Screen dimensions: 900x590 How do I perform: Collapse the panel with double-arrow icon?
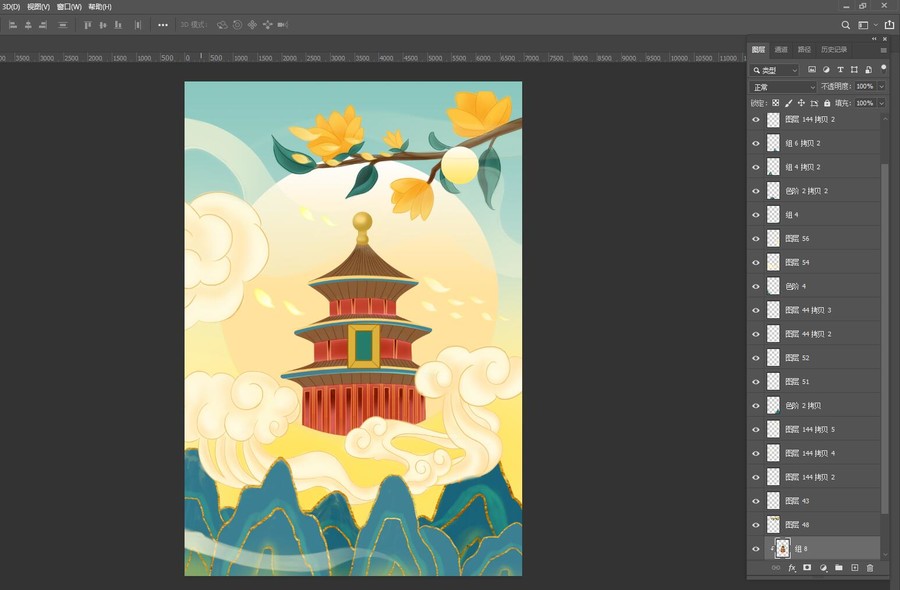pos(874,39)
